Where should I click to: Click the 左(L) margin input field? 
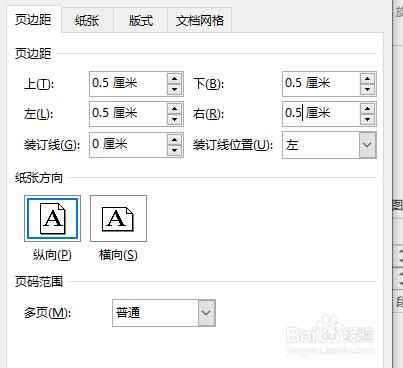pos(128,114)
